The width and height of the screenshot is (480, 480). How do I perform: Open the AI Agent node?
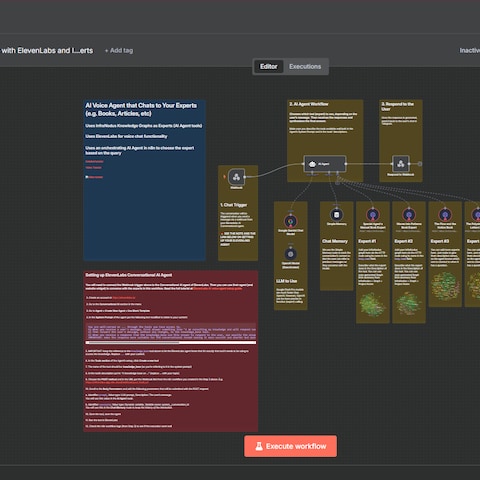click(325, 164)
